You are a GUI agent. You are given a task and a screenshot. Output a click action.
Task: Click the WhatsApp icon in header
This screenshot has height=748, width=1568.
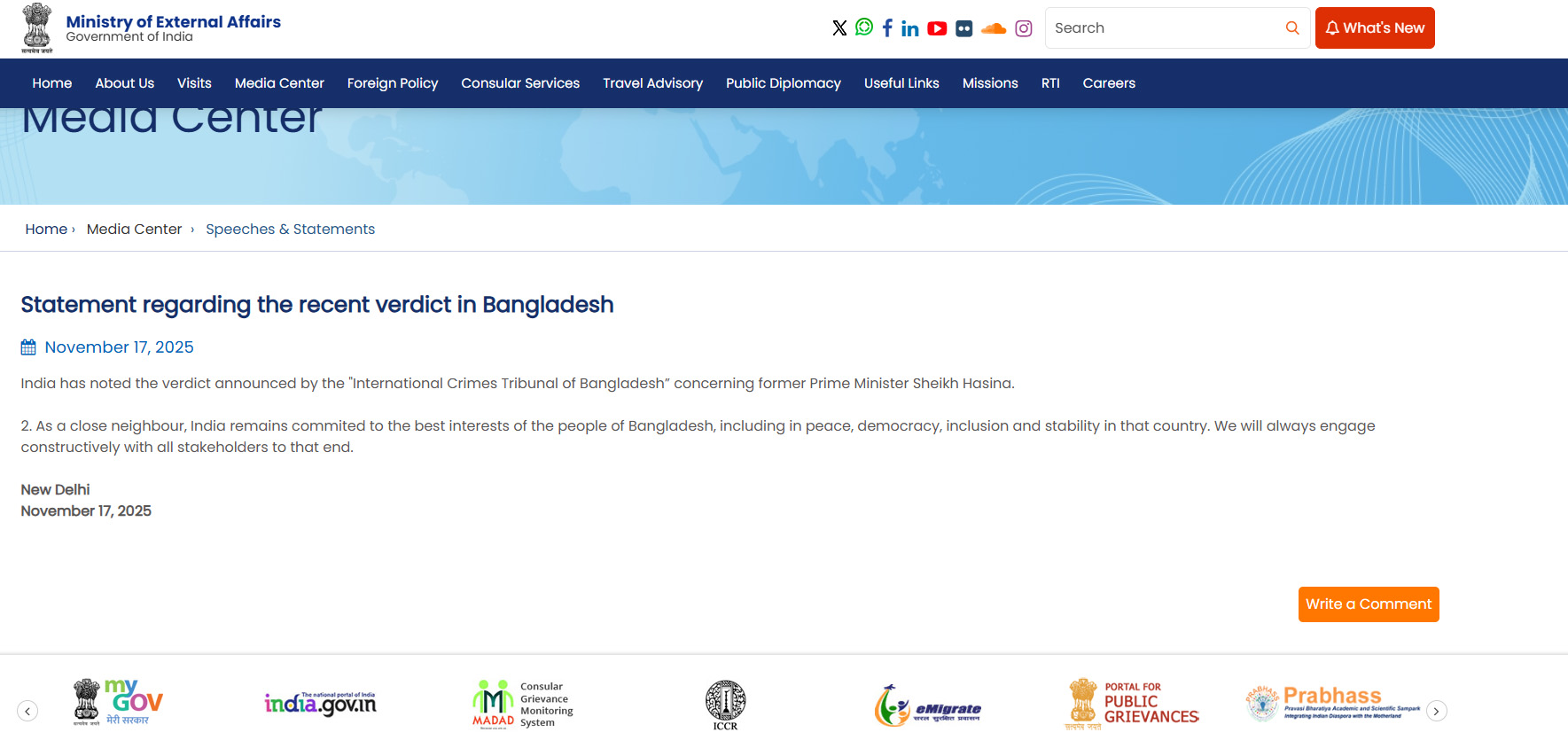(x=864, y=27)
